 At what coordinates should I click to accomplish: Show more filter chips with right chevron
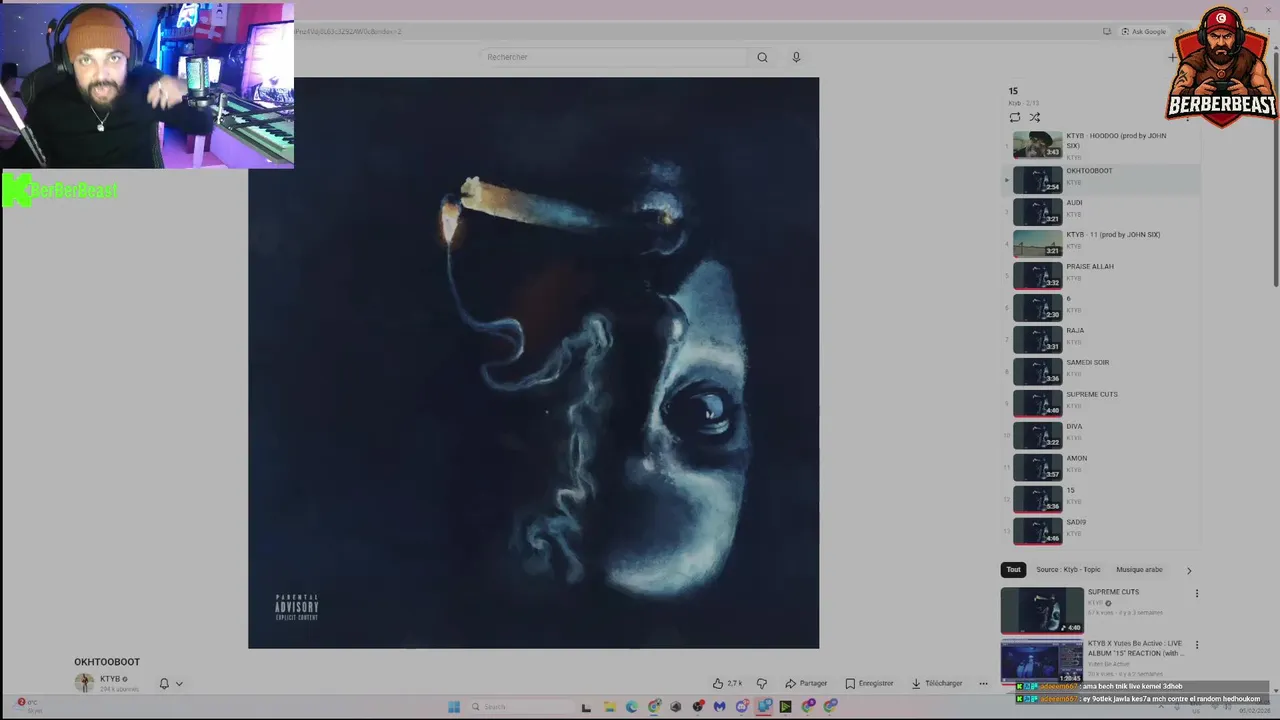pos(1189,571)
